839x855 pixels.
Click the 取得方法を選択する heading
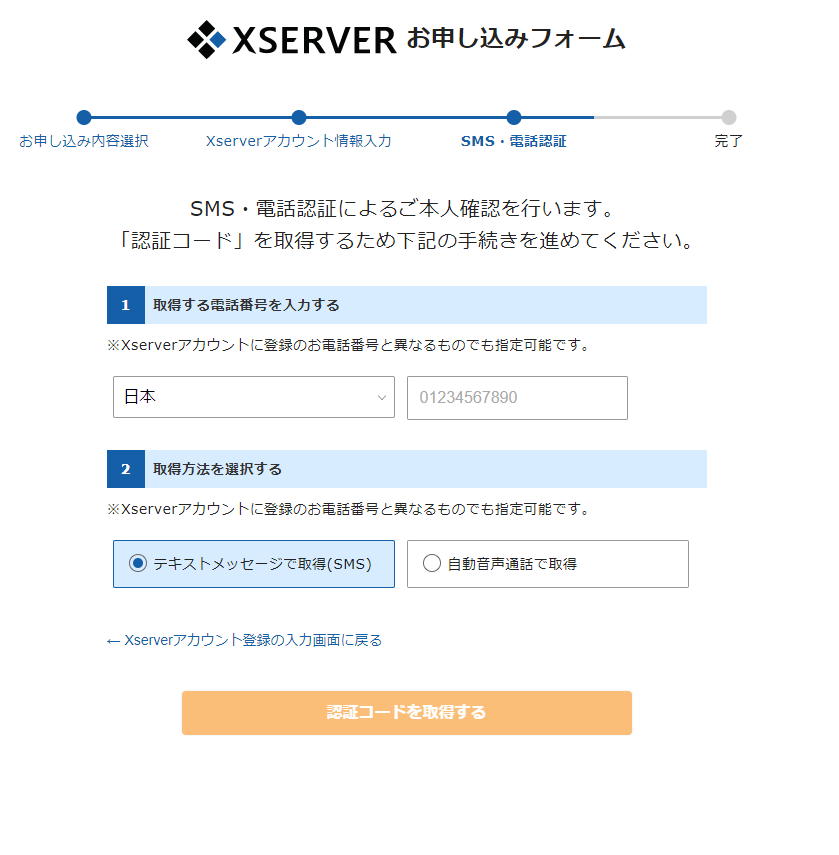[x=217, y=469]
